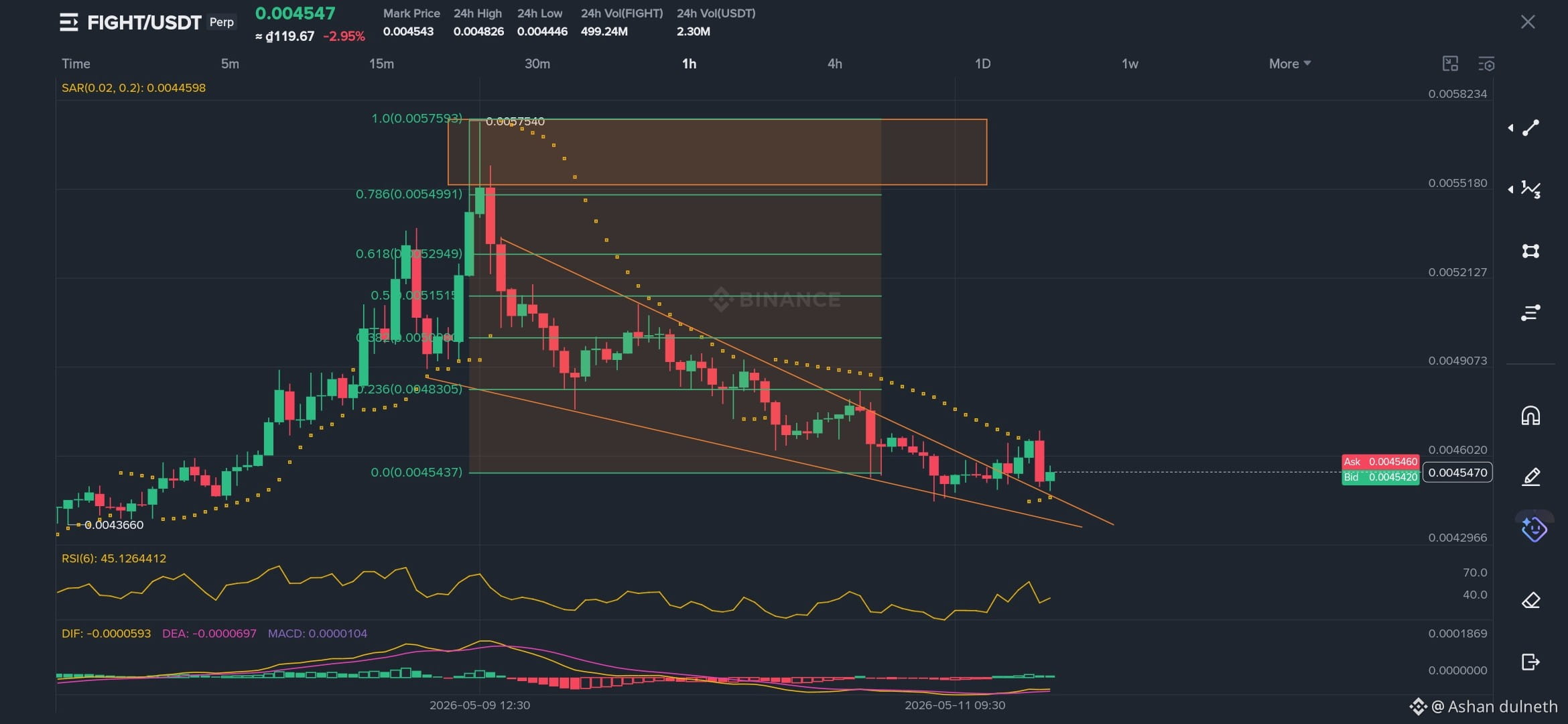Open the trading pair list menu icon
1568x724 pixels.
[x=68, y=22]
